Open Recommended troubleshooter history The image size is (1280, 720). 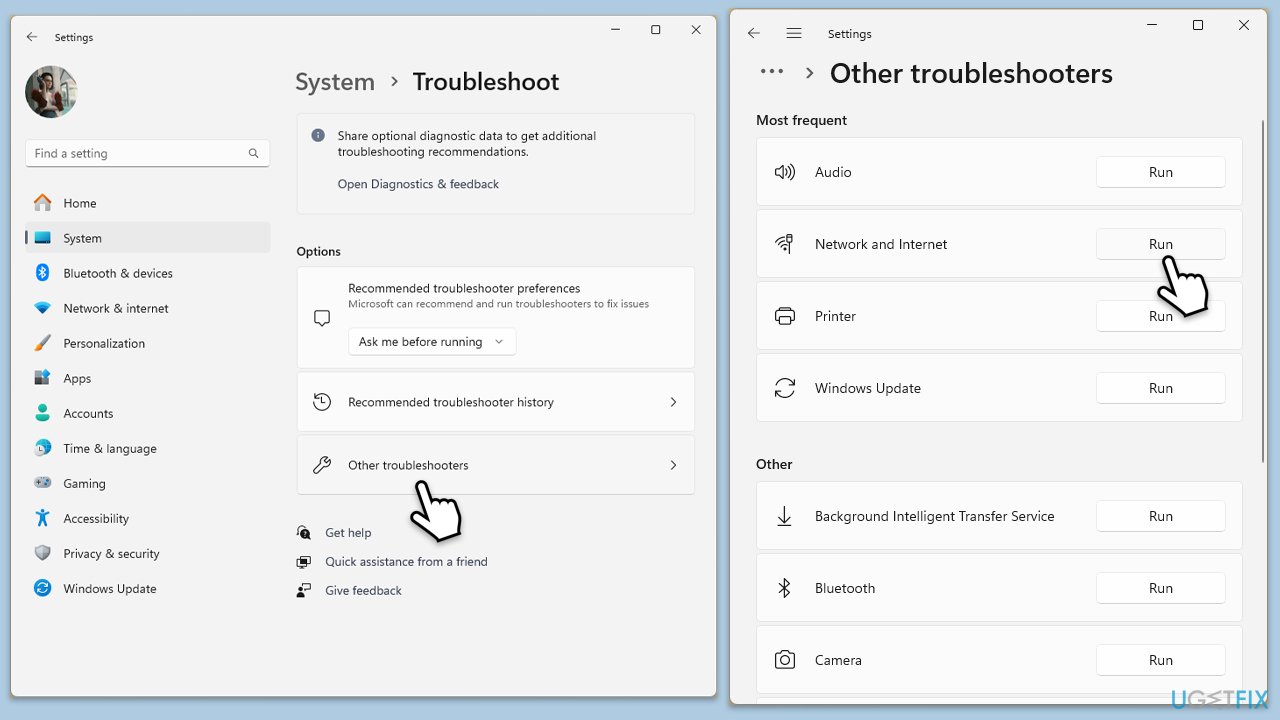[x=495, y=402]
